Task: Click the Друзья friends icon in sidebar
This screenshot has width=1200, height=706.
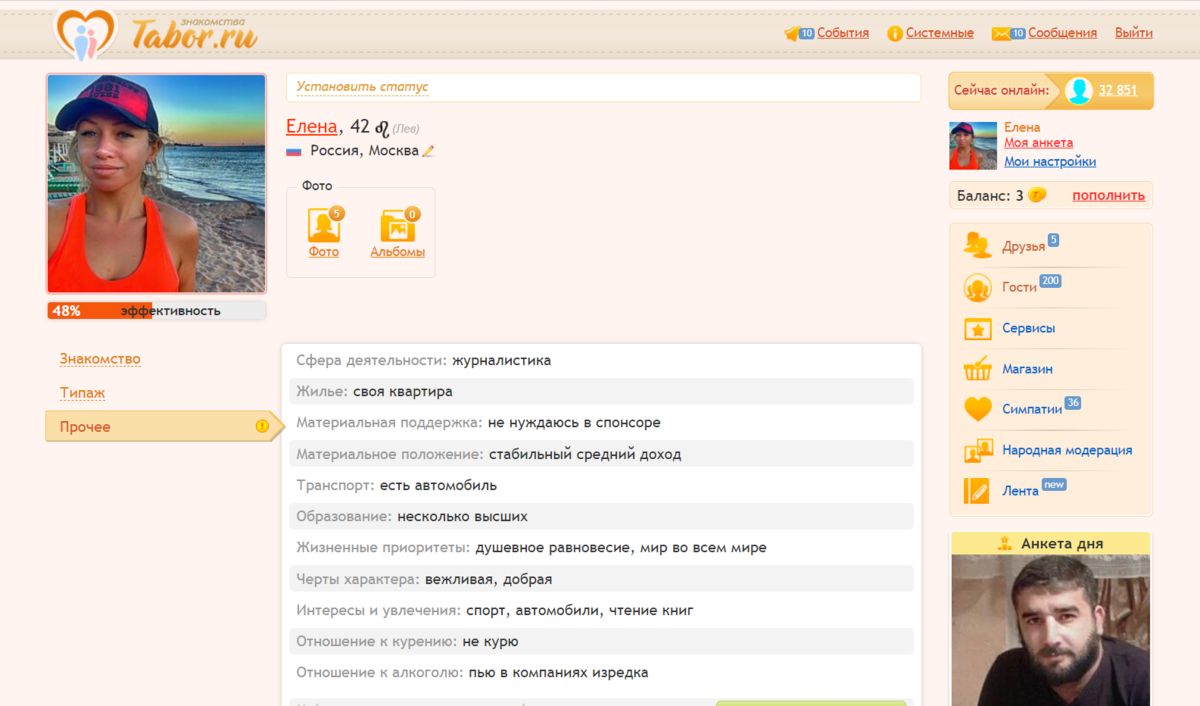Action: (x=977, y=245)
